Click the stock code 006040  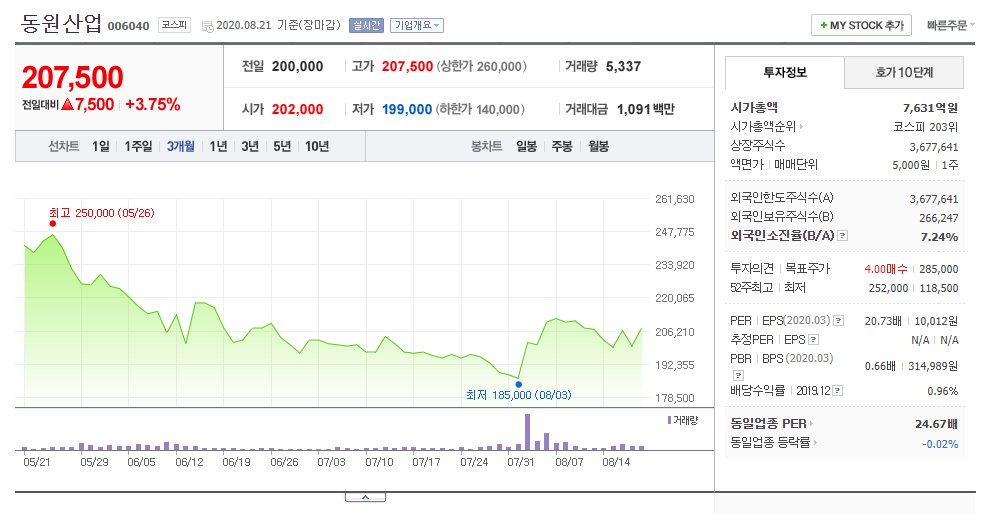(x=129, y=26)
